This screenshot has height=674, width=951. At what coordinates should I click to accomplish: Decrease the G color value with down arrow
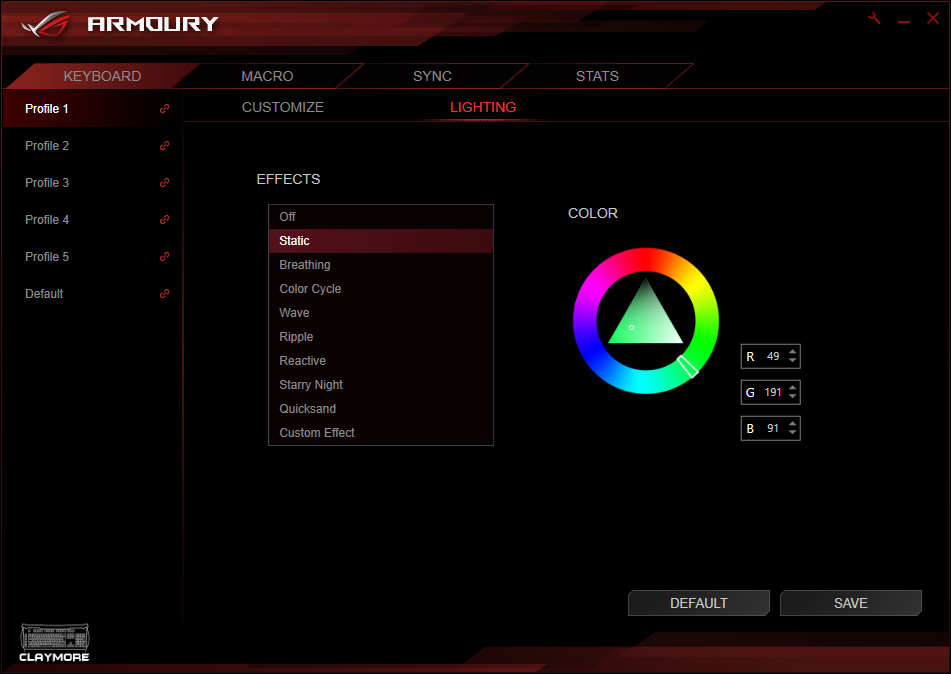click(793, 397)
